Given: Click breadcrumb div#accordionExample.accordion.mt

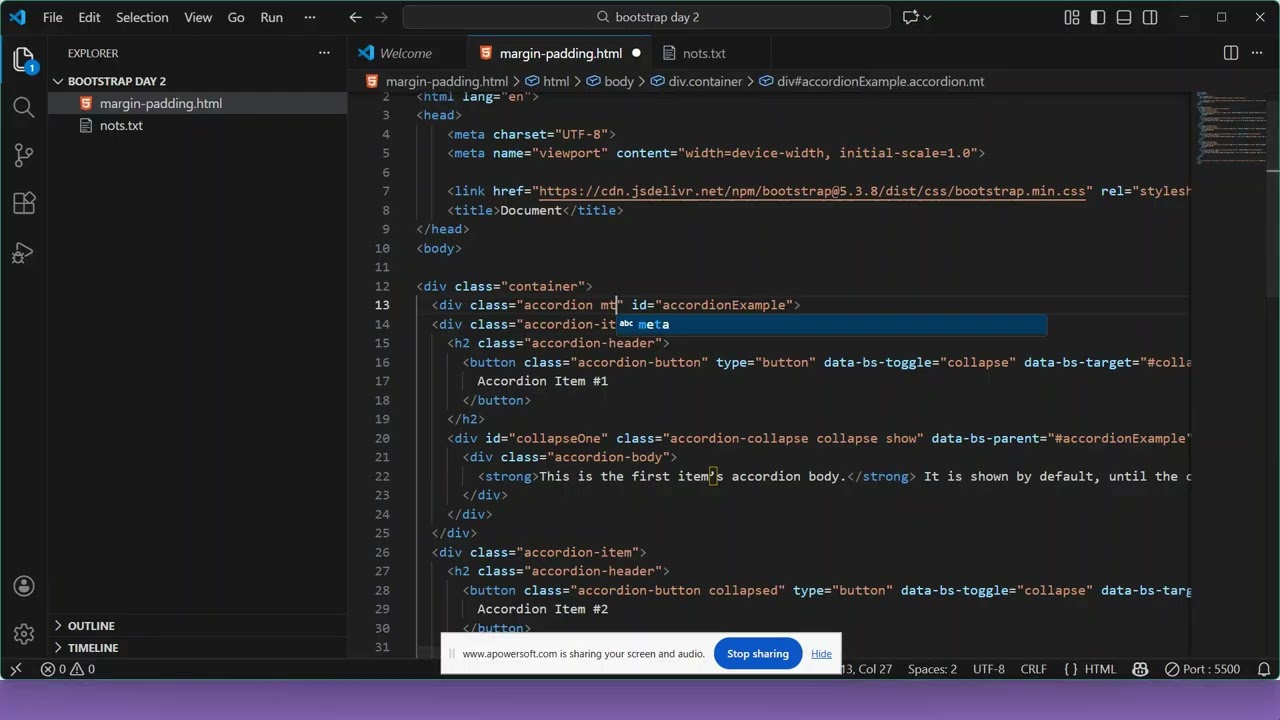Looking at the screenshot, I should [x=881, y=82].
